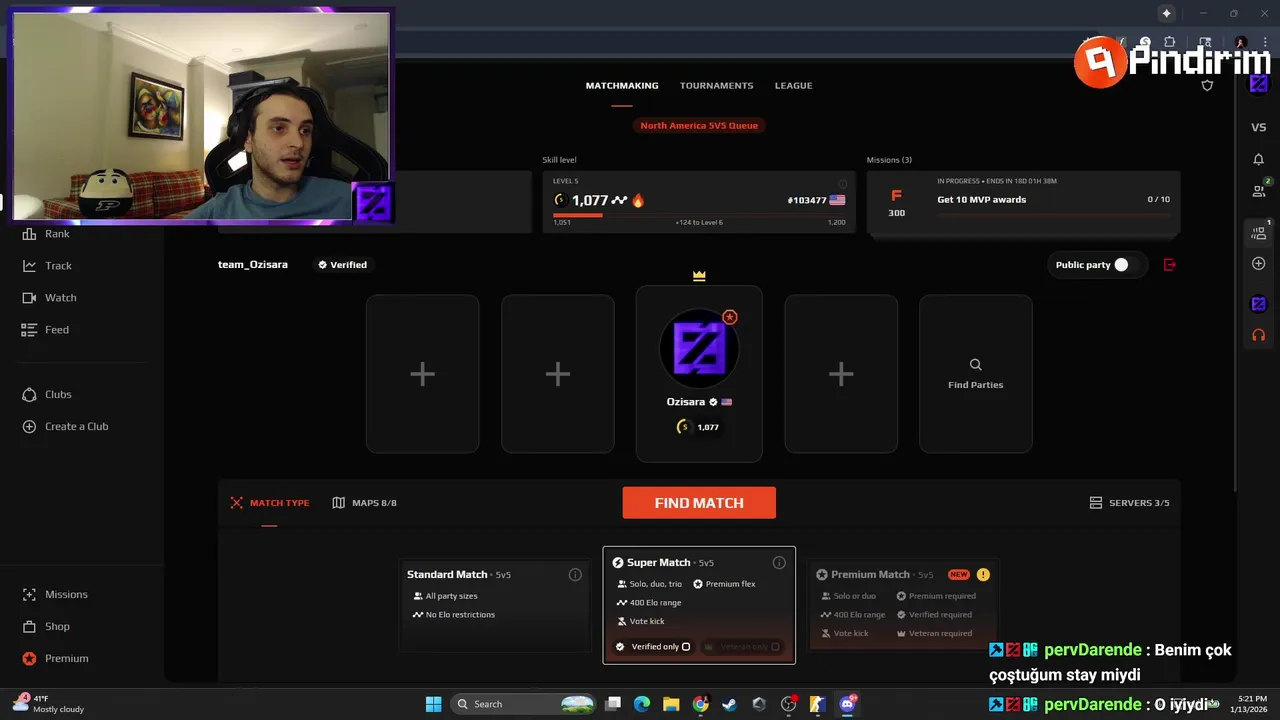Open Super Match info icon
Screen dimensions: 1280x720
pos(779,563)
